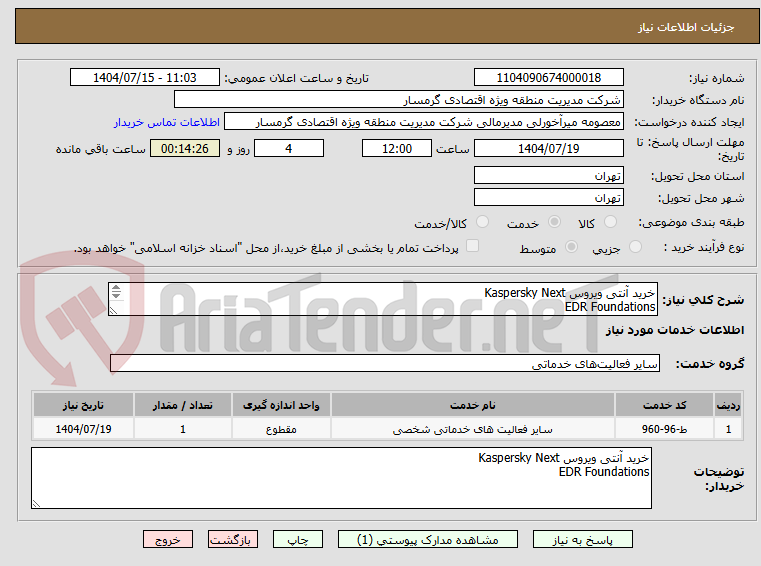Click the شماره نیاز number field
761x566 pixels.
coord(548,77)
